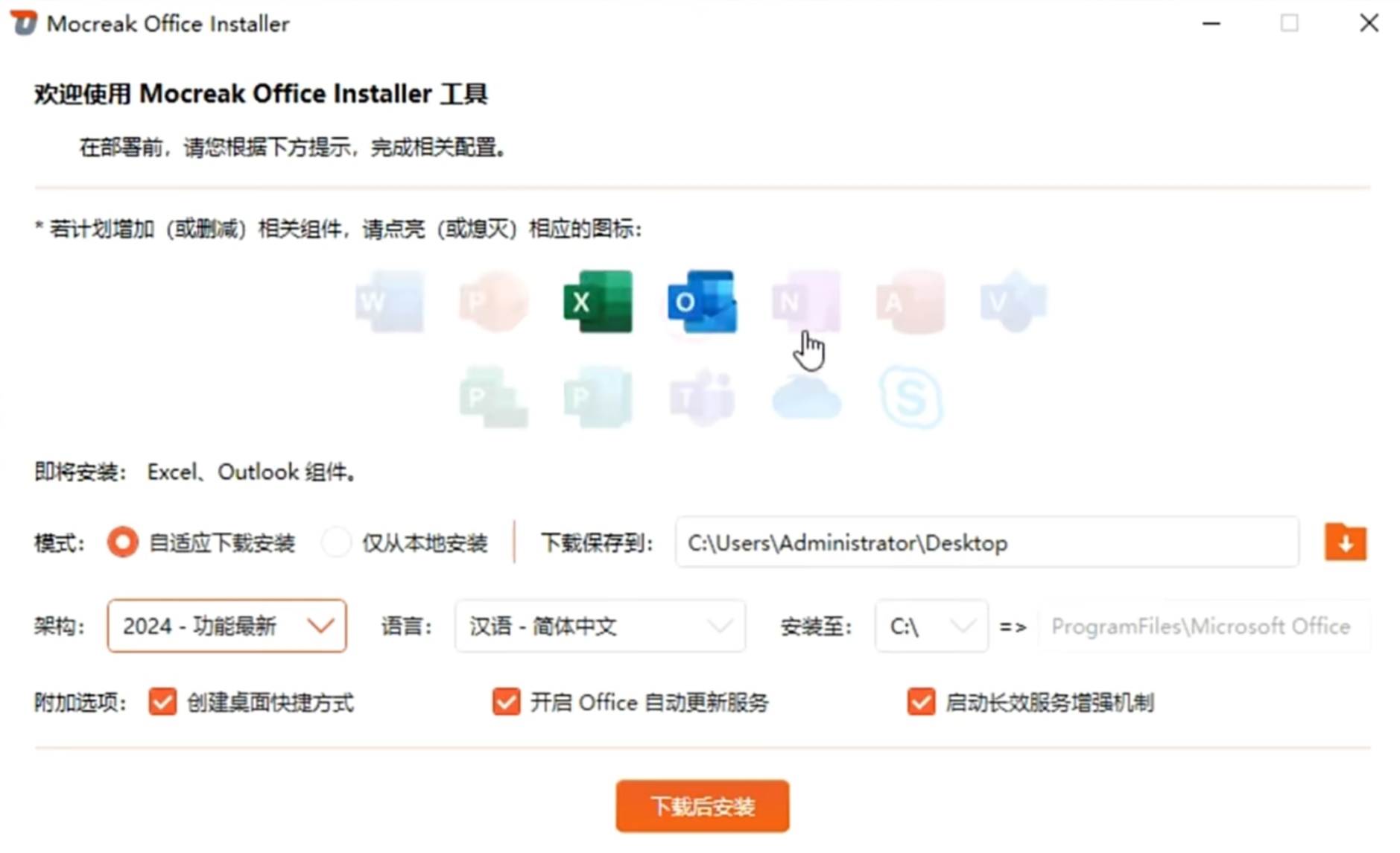Click the 下载后安装 button

[x=701, y=805]
